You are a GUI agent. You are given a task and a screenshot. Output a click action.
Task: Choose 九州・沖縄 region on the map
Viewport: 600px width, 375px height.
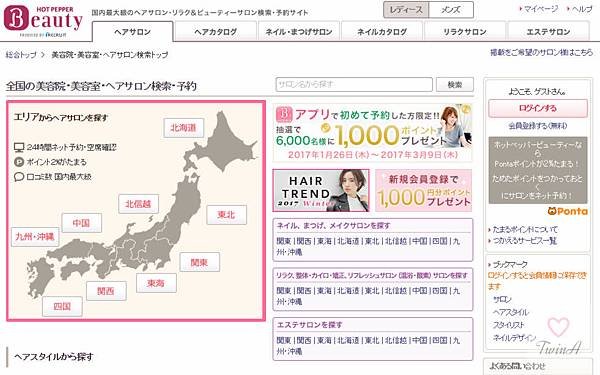[x=35, y=237]
